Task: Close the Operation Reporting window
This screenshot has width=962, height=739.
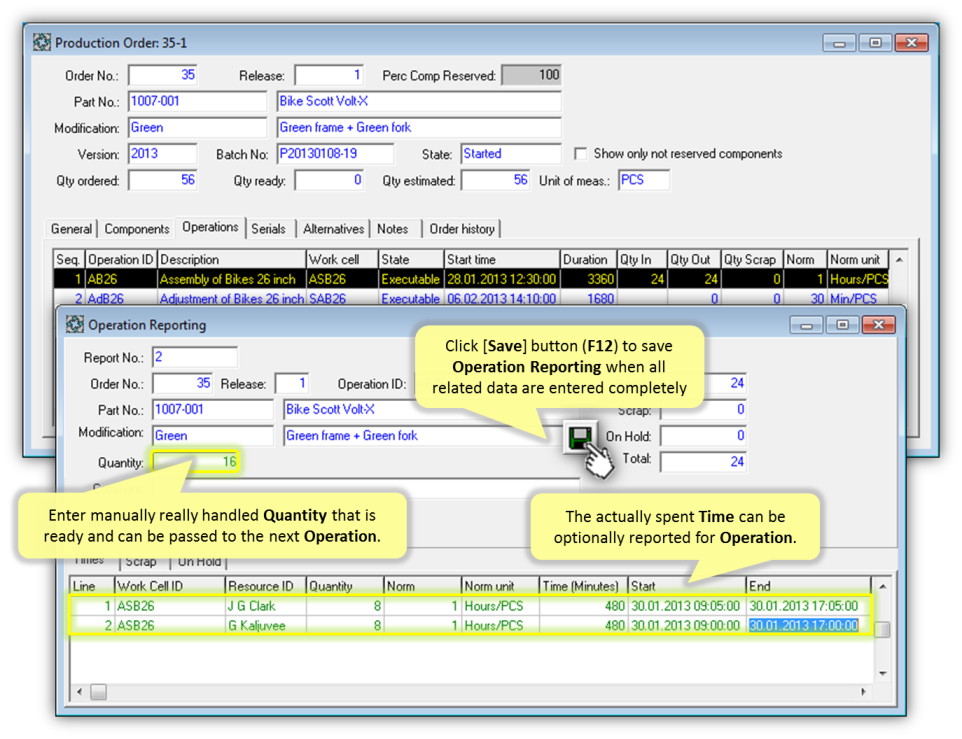Action: click(x=879, y=325)
